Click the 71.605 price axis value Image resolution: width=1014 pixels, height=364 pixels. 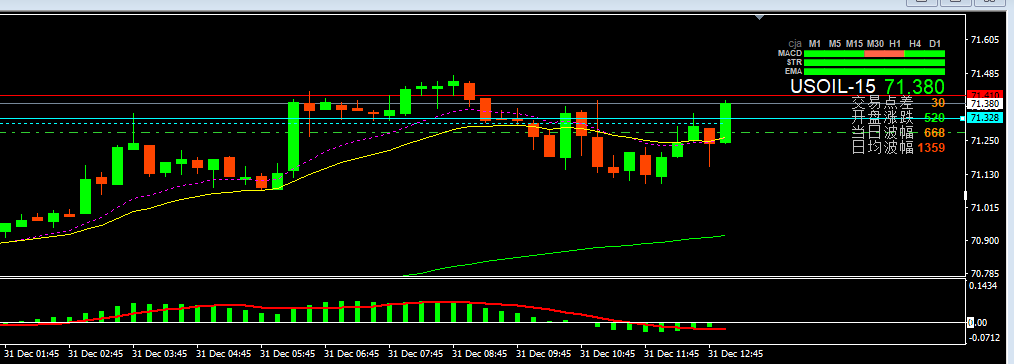(x=985, y=40)
